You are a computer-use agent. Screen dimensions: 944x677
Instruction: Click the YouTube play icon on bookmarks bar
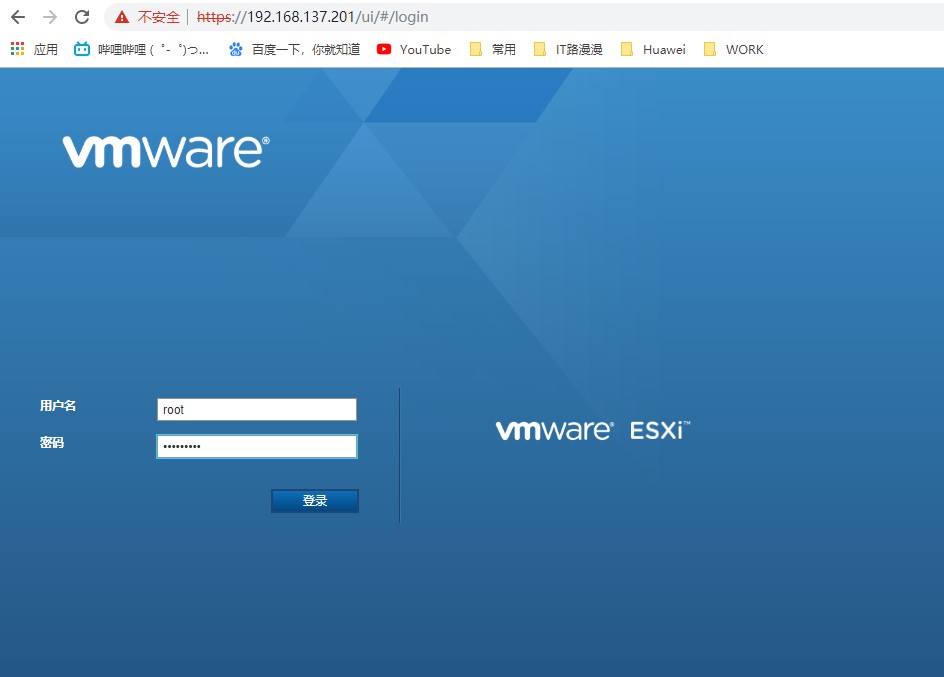click(x=383, y=48)
